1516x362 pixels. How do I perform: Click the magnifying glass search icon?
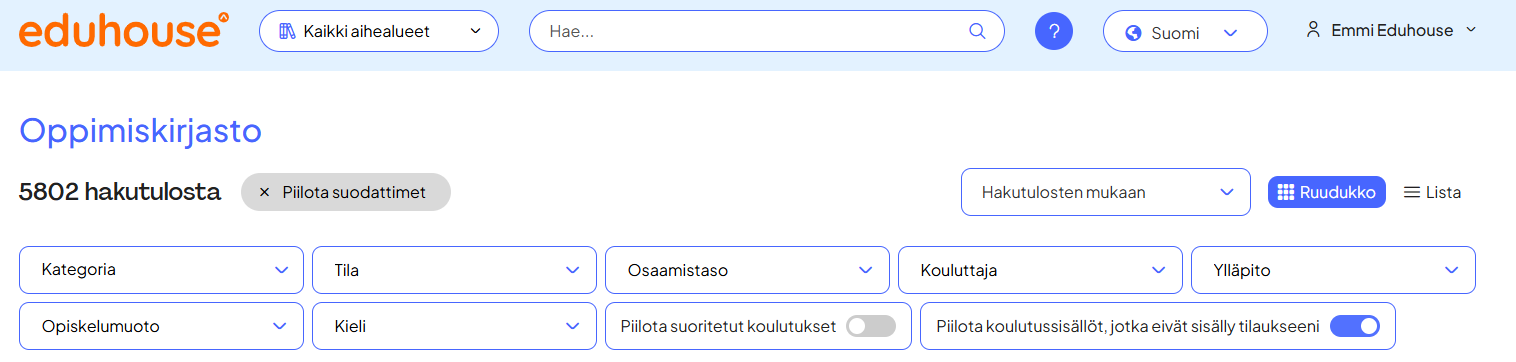click(x=977, y=31)
